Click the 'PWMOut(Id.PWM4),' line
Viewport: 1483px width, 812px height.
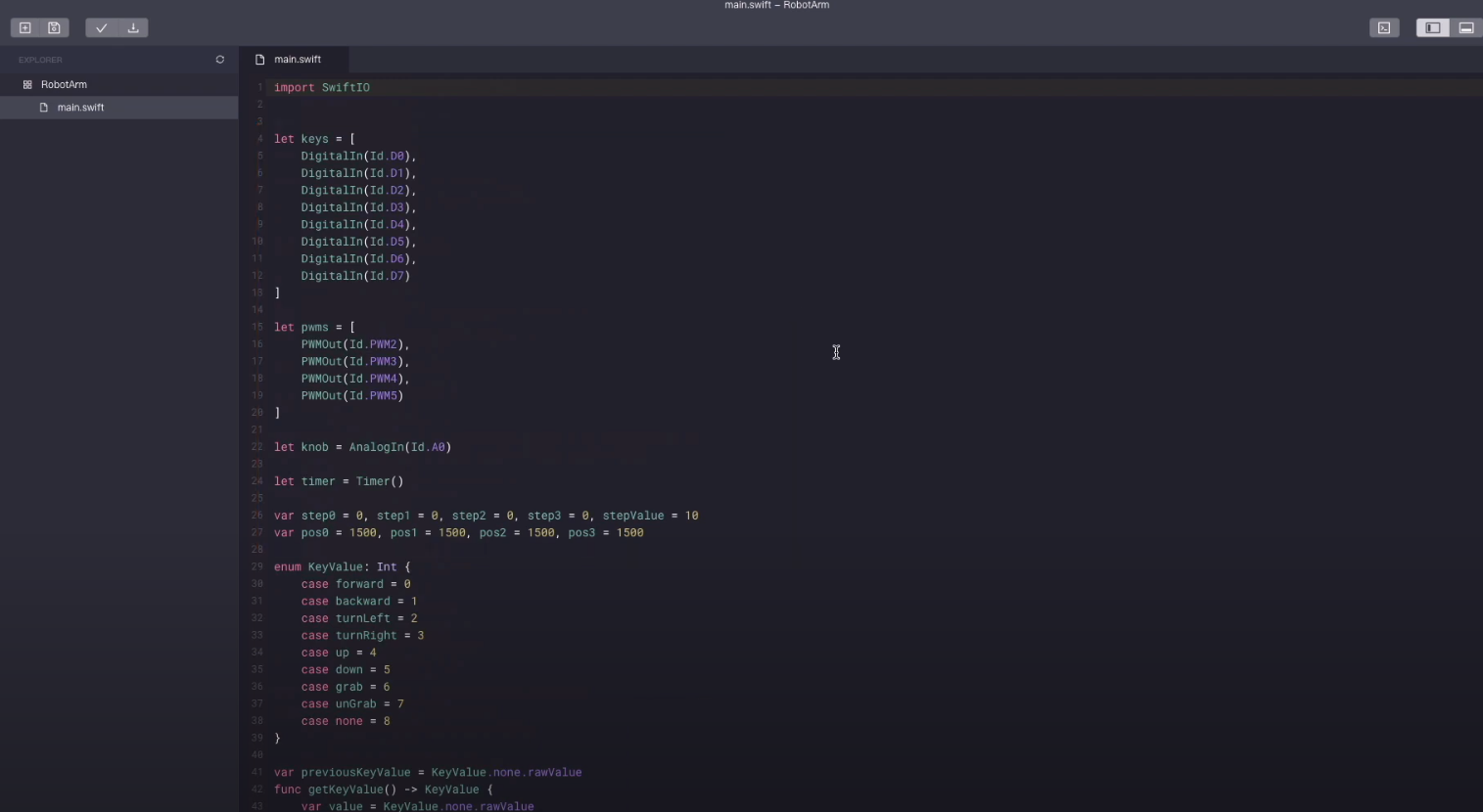point(355,379)
